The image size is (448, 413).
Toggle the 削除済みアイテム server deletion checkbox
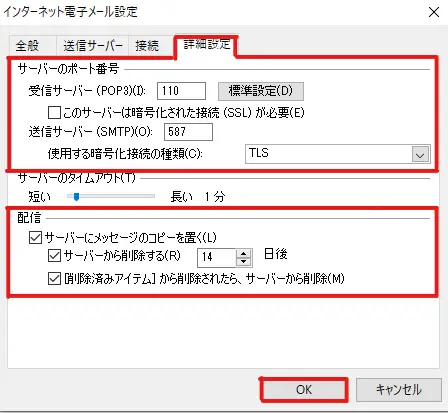54,278
